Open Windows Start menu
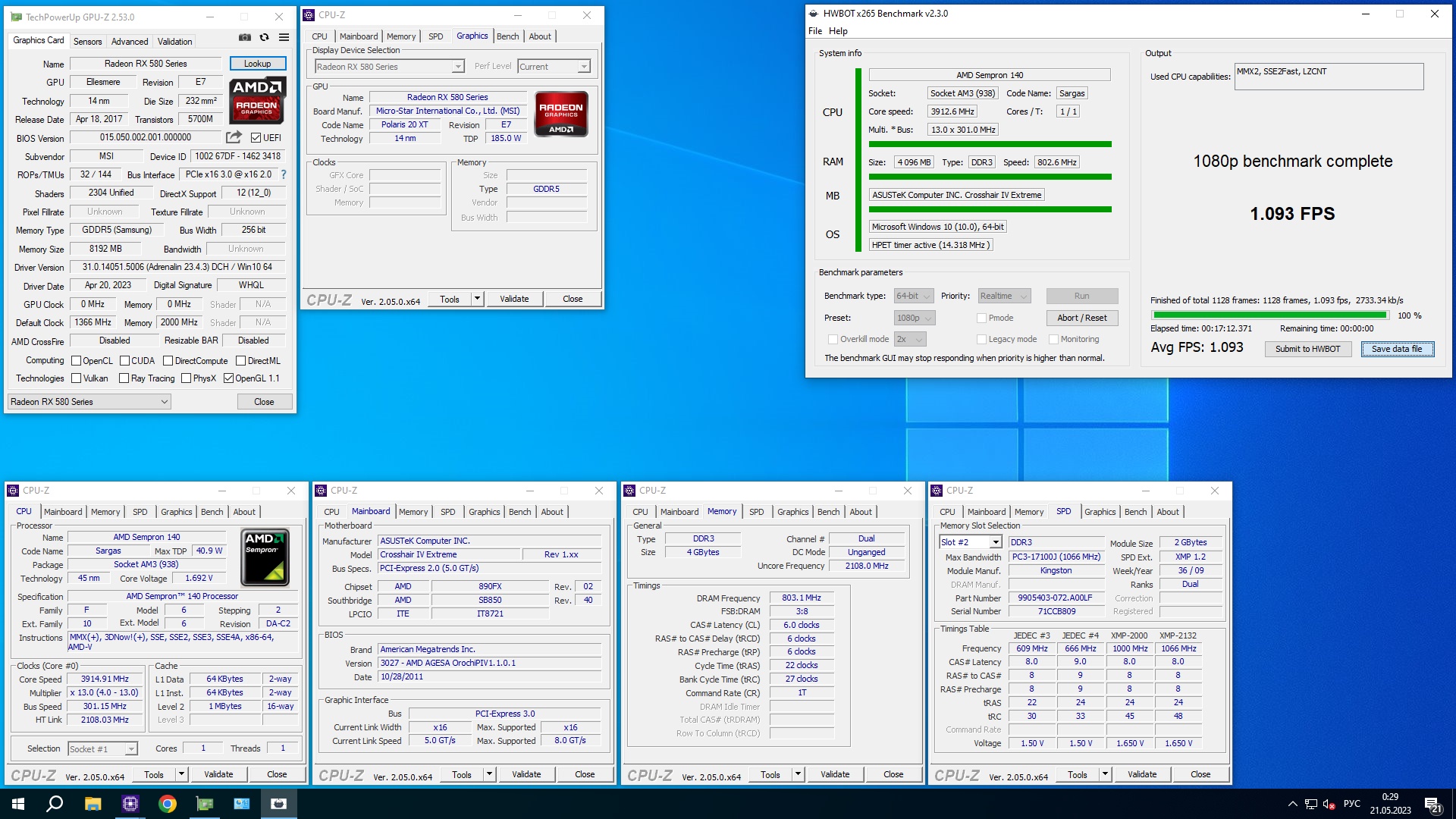Image resolution: width=1456 pixels, height=819 pixels. [18, 804]
